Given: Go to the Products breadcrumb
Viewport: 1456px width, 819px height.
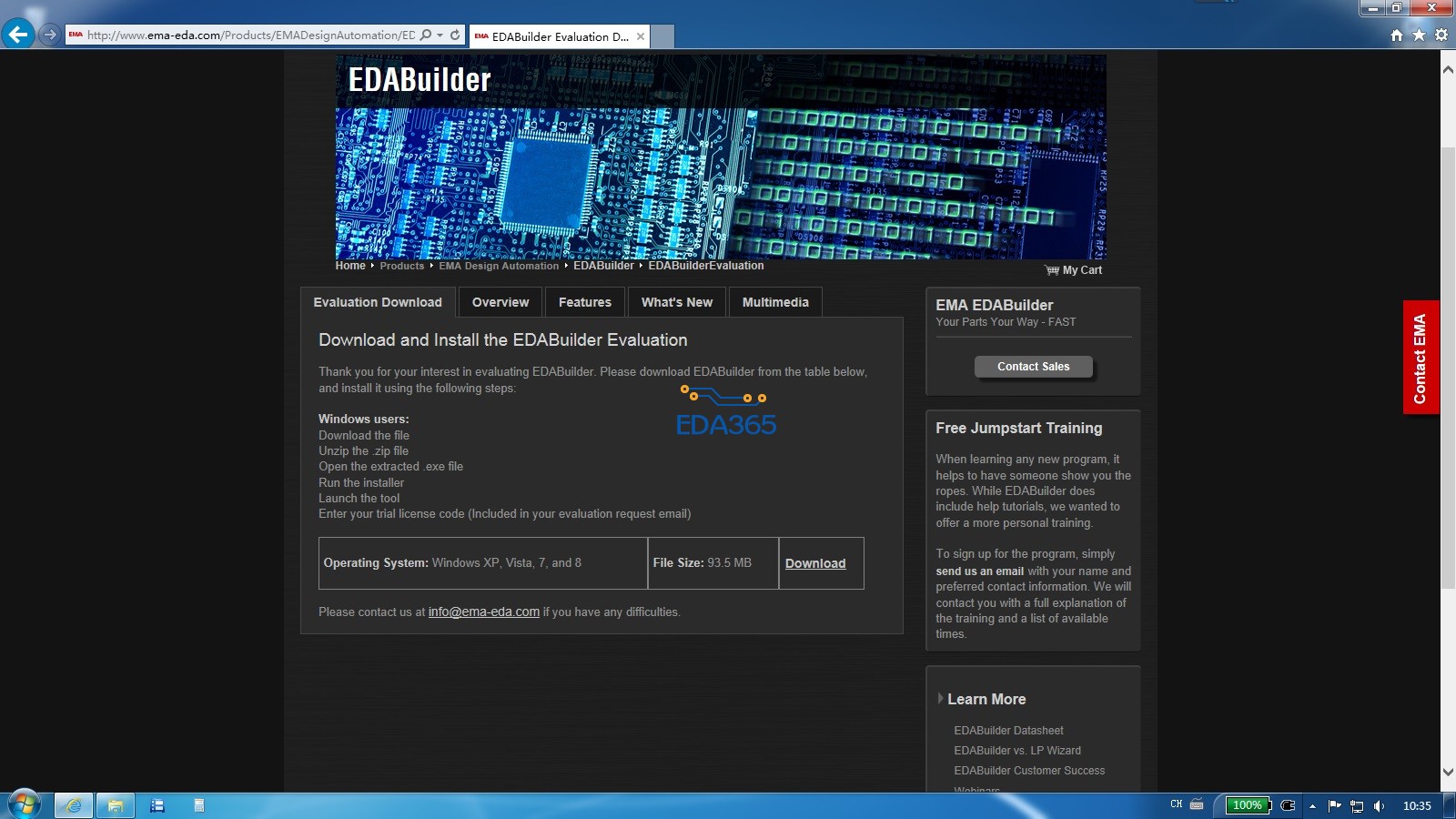Looking at the screenshot, I should 402,266.
